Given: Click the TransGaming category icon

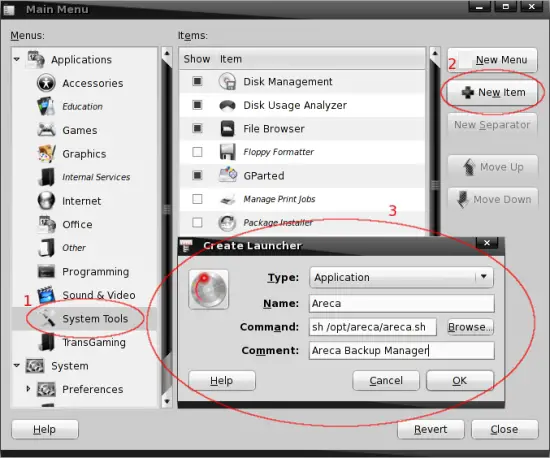Looking at the screenshot, I should point(47,342).
